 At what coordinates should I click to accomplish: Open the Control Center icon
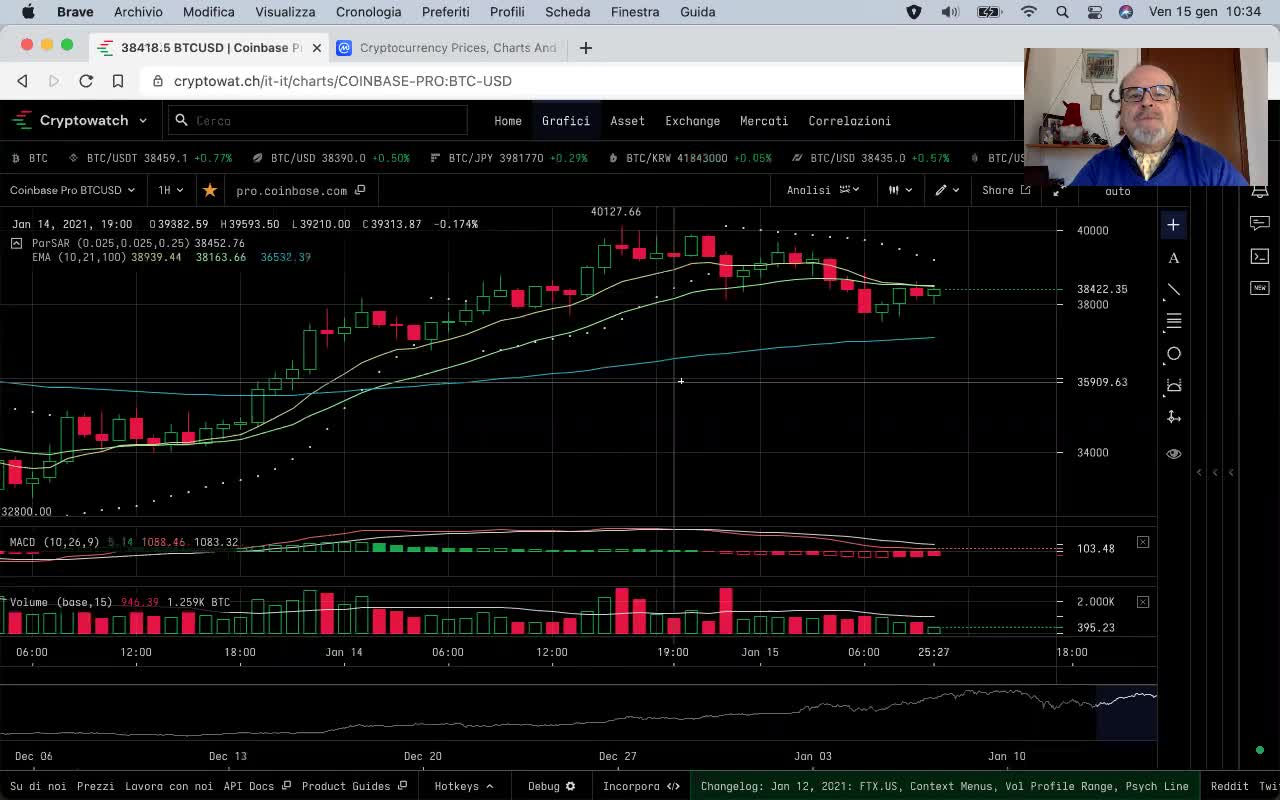pos(1095,12)
